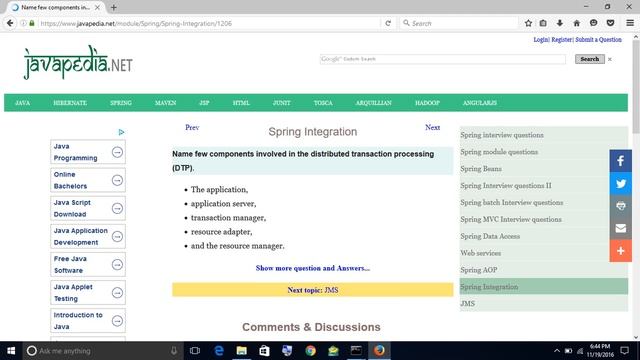Open the Windows Start menu
The image size is (640, 360).
tap(11, 351)
